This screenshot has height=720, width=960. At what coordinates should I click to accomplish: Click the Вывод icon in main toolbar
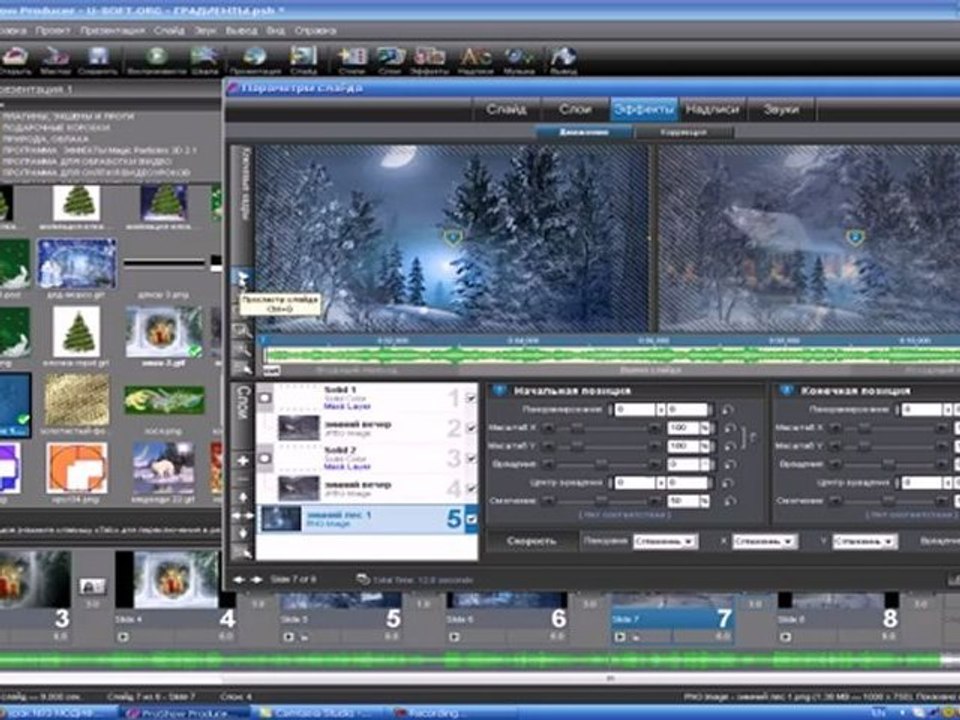pyautogui.click(x=563, y=60)
